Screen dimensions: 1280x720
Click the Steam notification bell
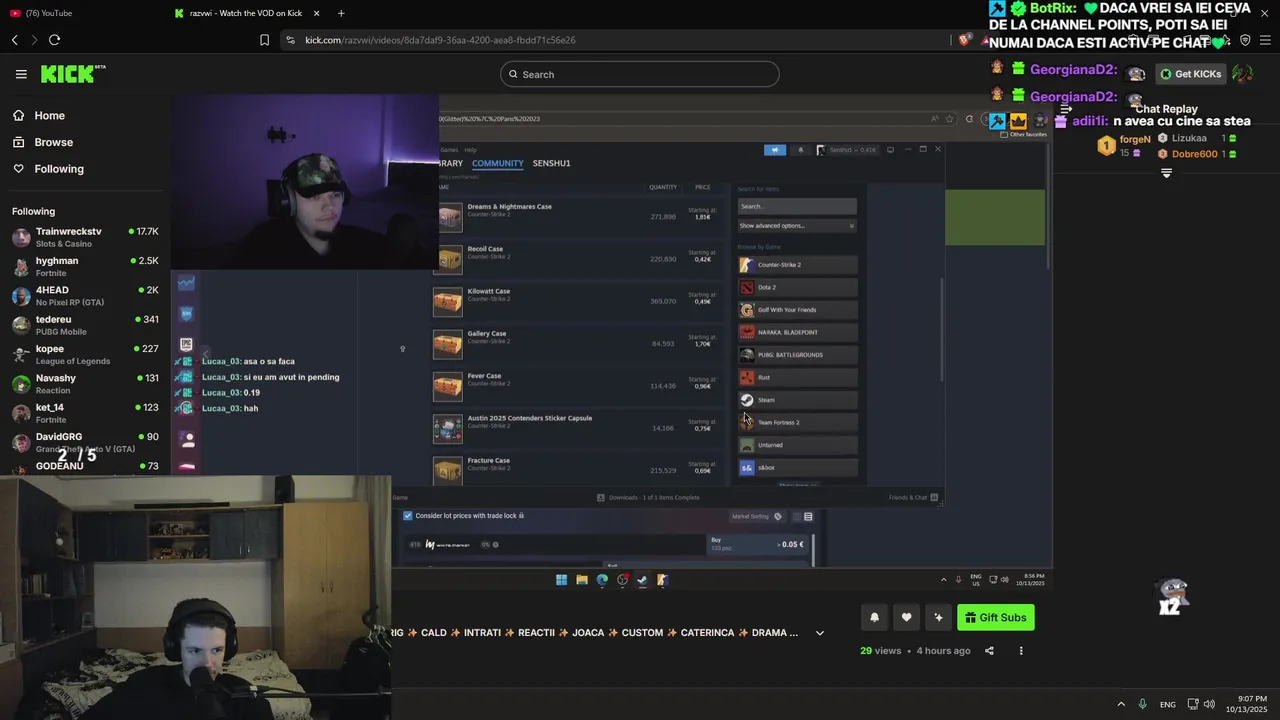[x=800, y=150]
